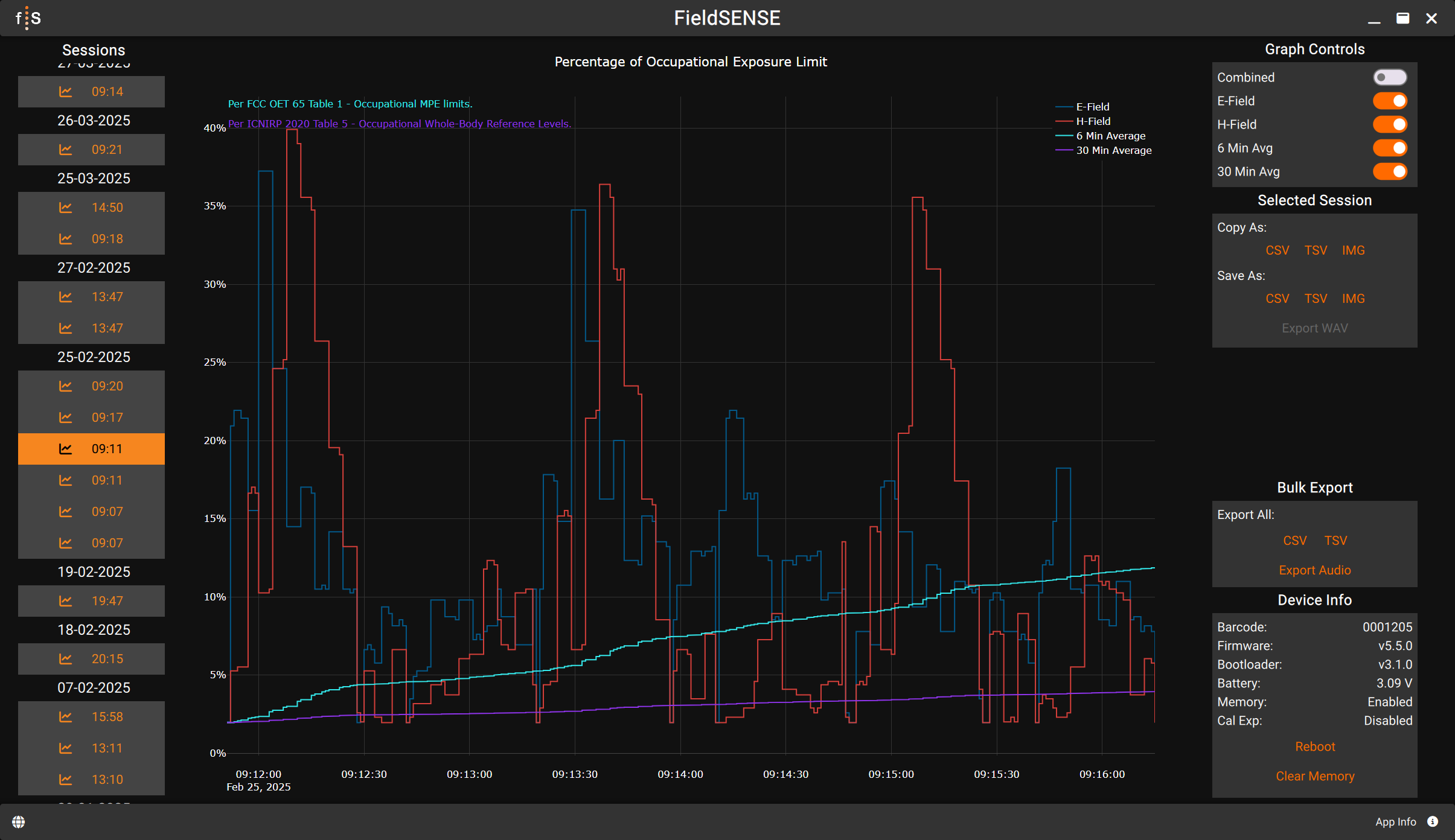Image resolution: width=1455 pixels, height=840 pixels.
Task: Hide 6 Min Average in chart legend
Action: click(1110, 136)
